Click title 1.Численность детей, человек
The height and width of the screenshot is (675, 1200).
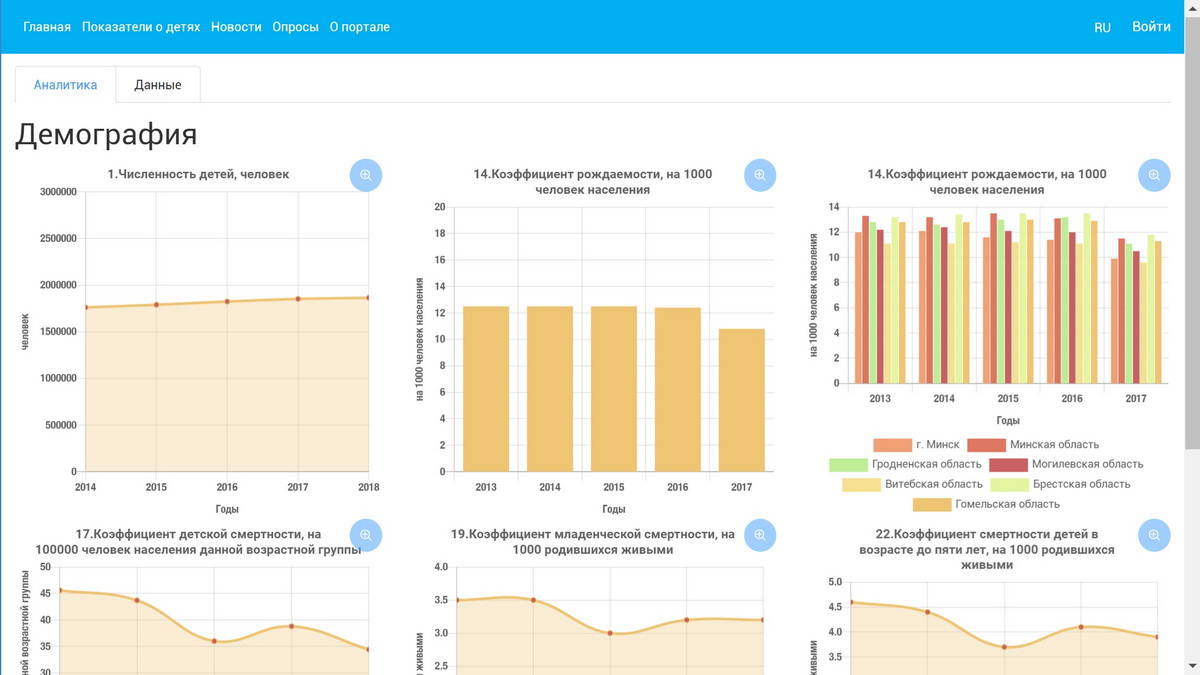(x=198, y=174)
